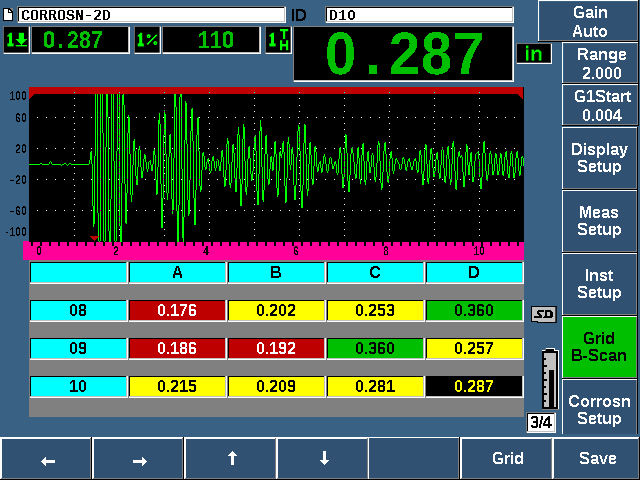The width and height of the screenshot is (640, 480).
Task: Click the ID field showing D10
Action: 419,15
